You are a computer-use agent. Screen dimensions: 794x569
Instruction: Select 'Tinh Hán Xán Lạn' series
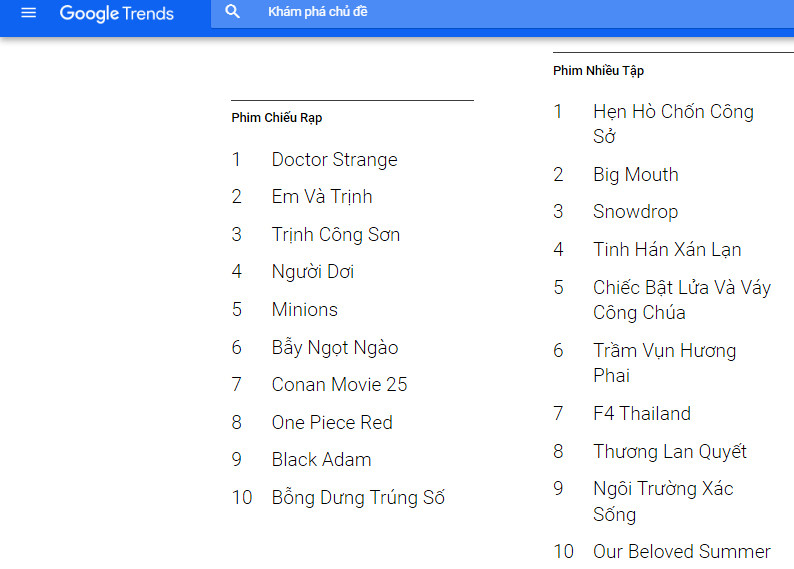pyautogui.click(x=667, y=250)
